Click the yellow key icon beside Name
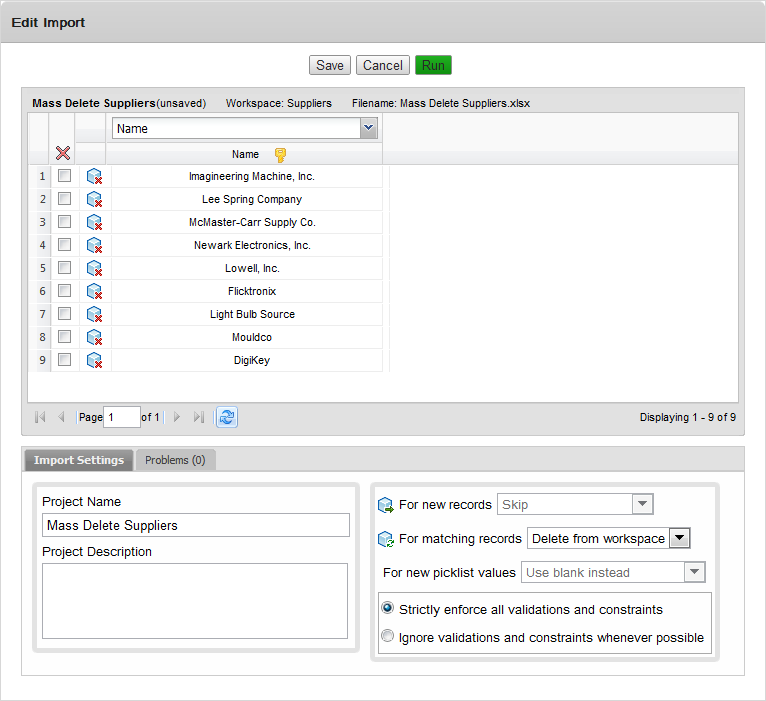Image resolution: width=766 pixels, height=701 pixels. pyautogui.click(x=280, y=155)
